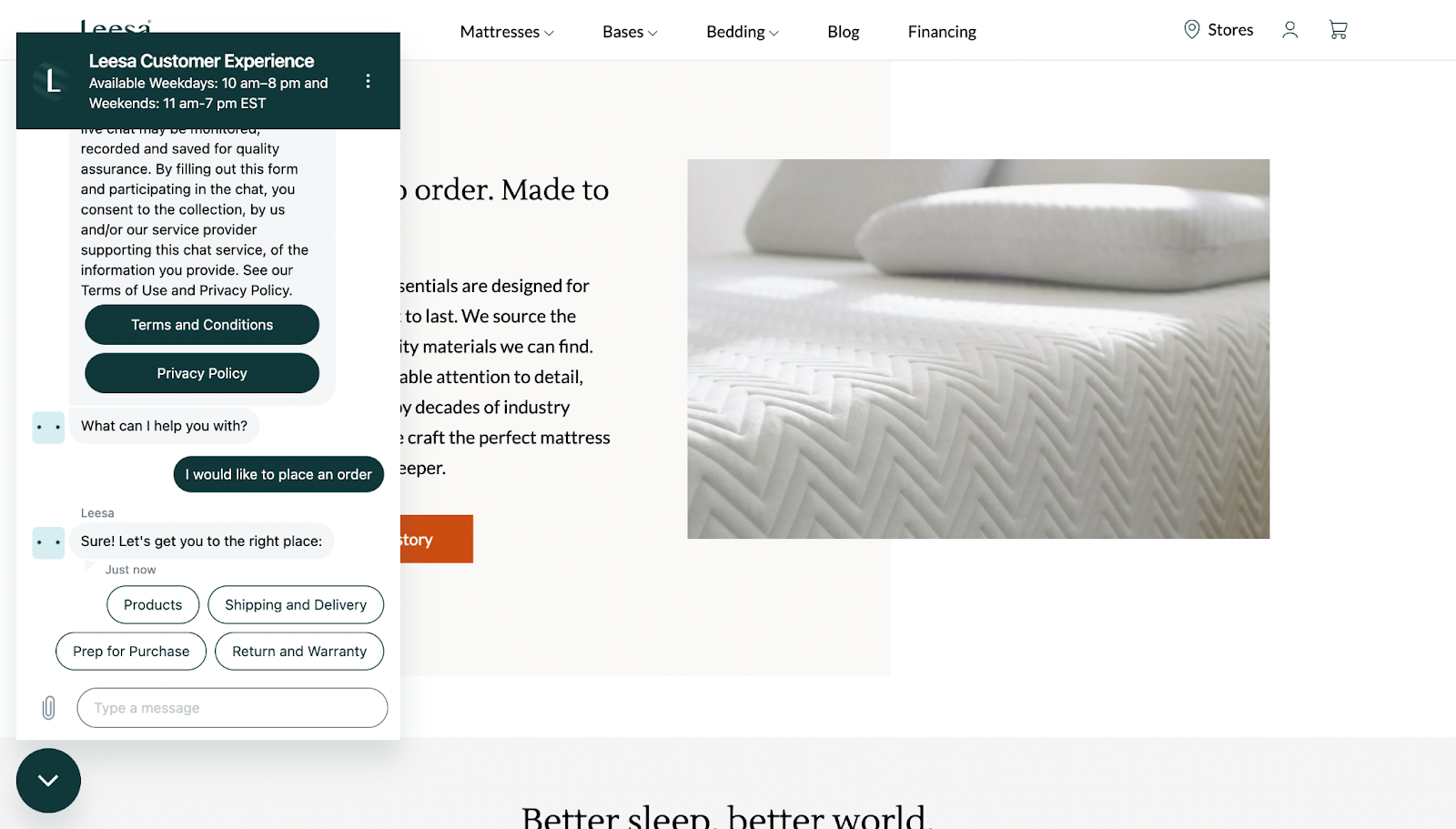Click the paperclip attachment icon
The height and width of the screenshot is (829, 1456).
click(48, 708)
